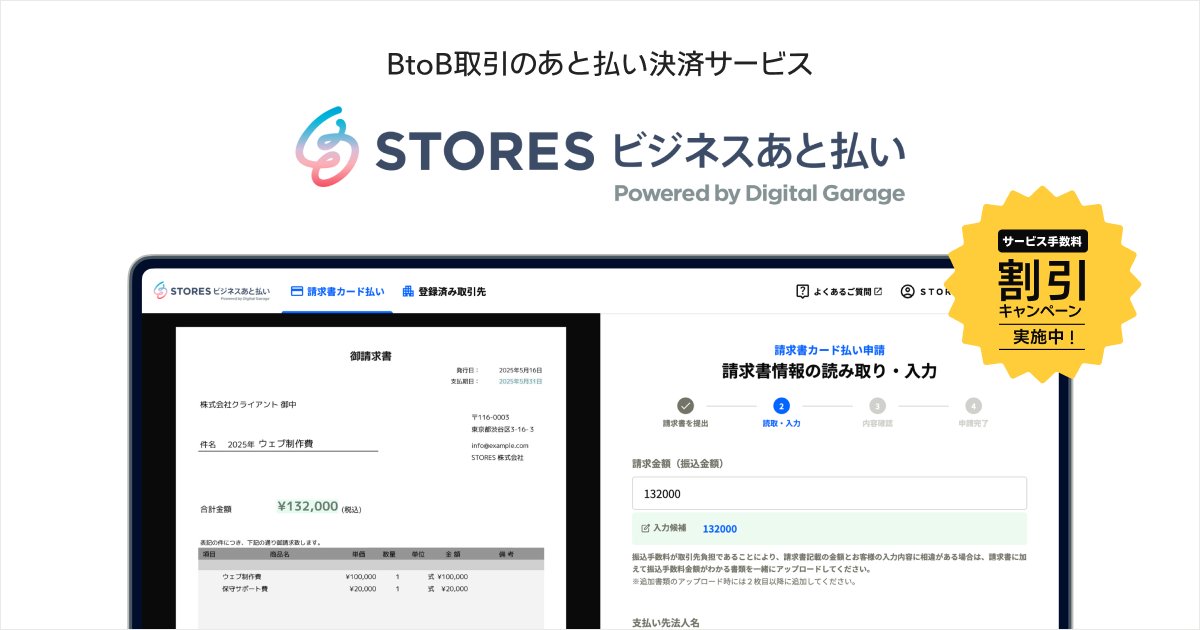This screenshot has height=630, width=1200.
Task: Click the payment due date 2025年5月31日
Action: [x=520, y=381]
